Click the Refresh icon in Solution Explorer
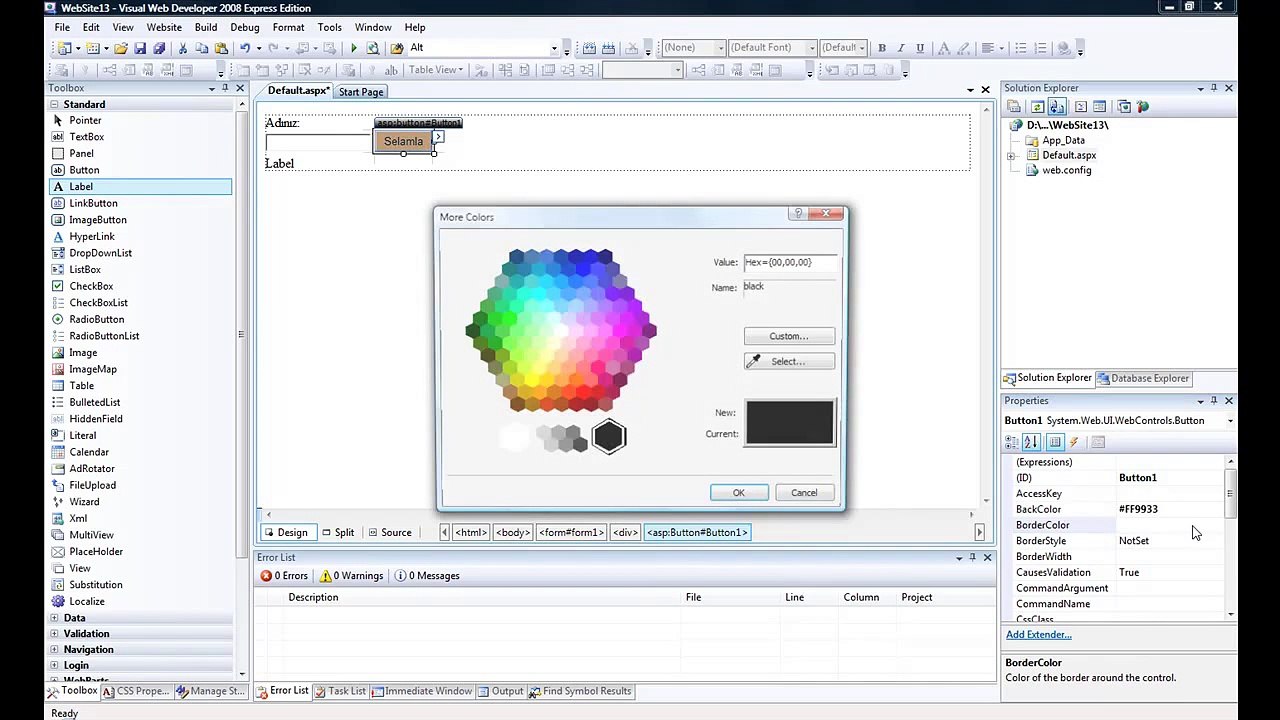Viewport: 1280px width, 720px height. coord(1037,106)
